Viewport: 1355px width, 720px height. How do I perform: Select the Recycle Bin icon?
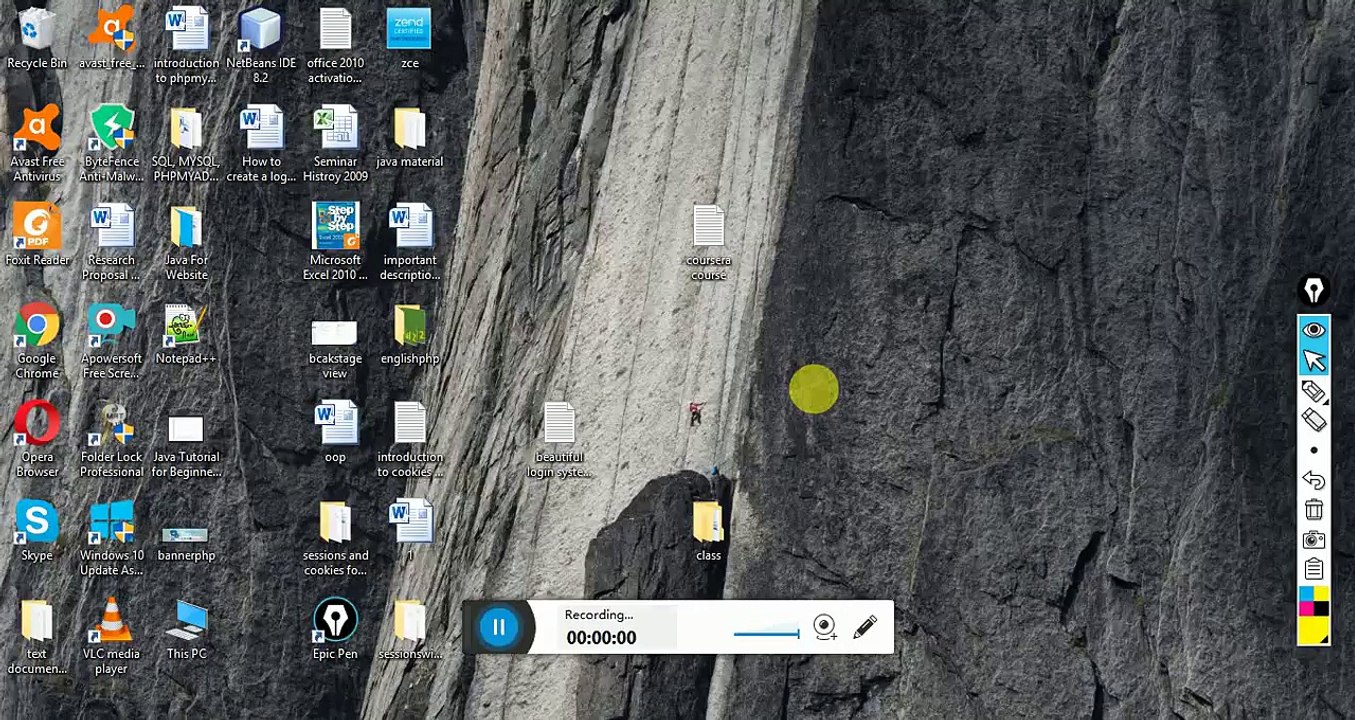(37, 40)
